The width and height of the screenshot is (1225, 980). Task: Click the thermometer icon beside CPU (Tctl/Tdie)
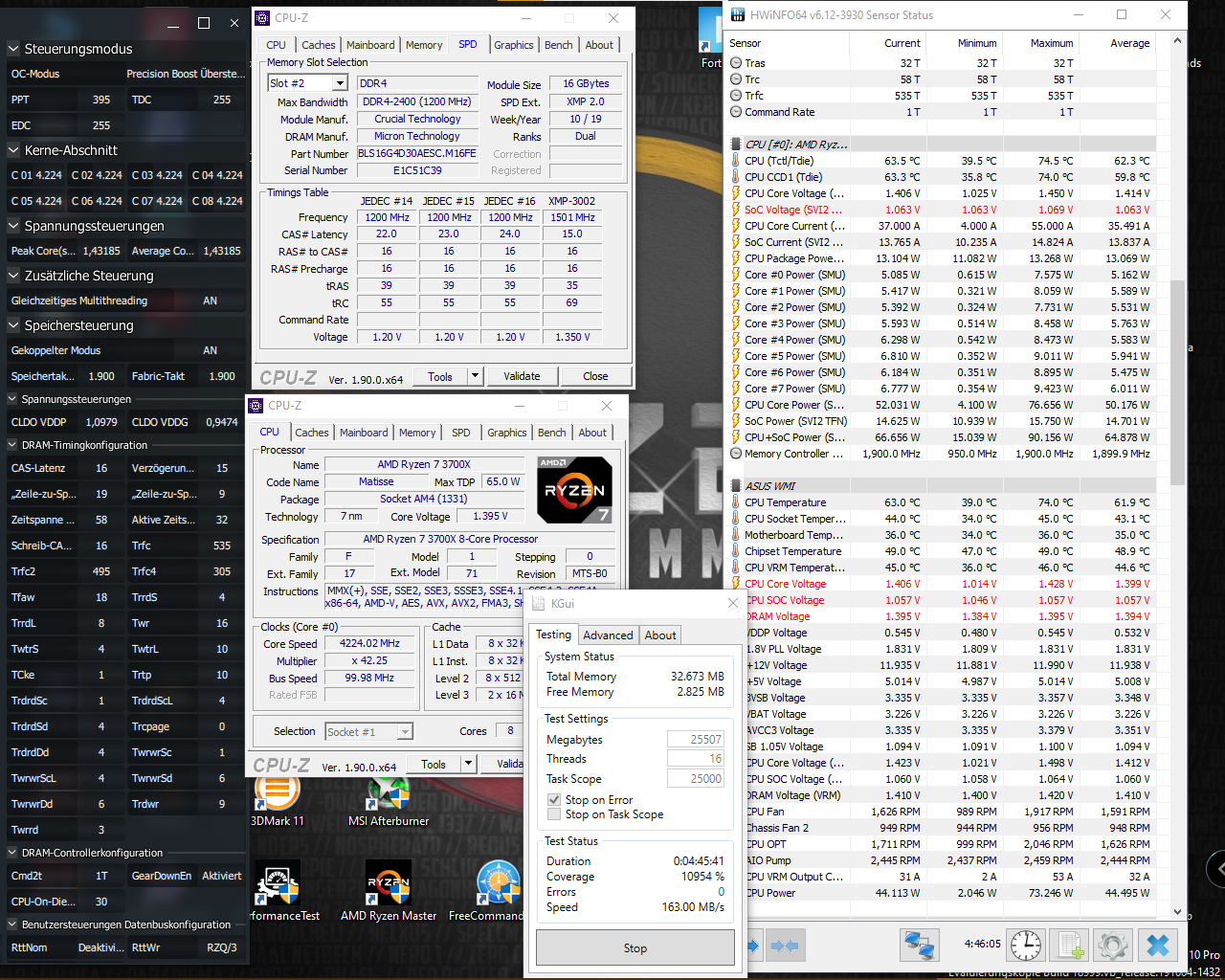[x=736, y=161]
